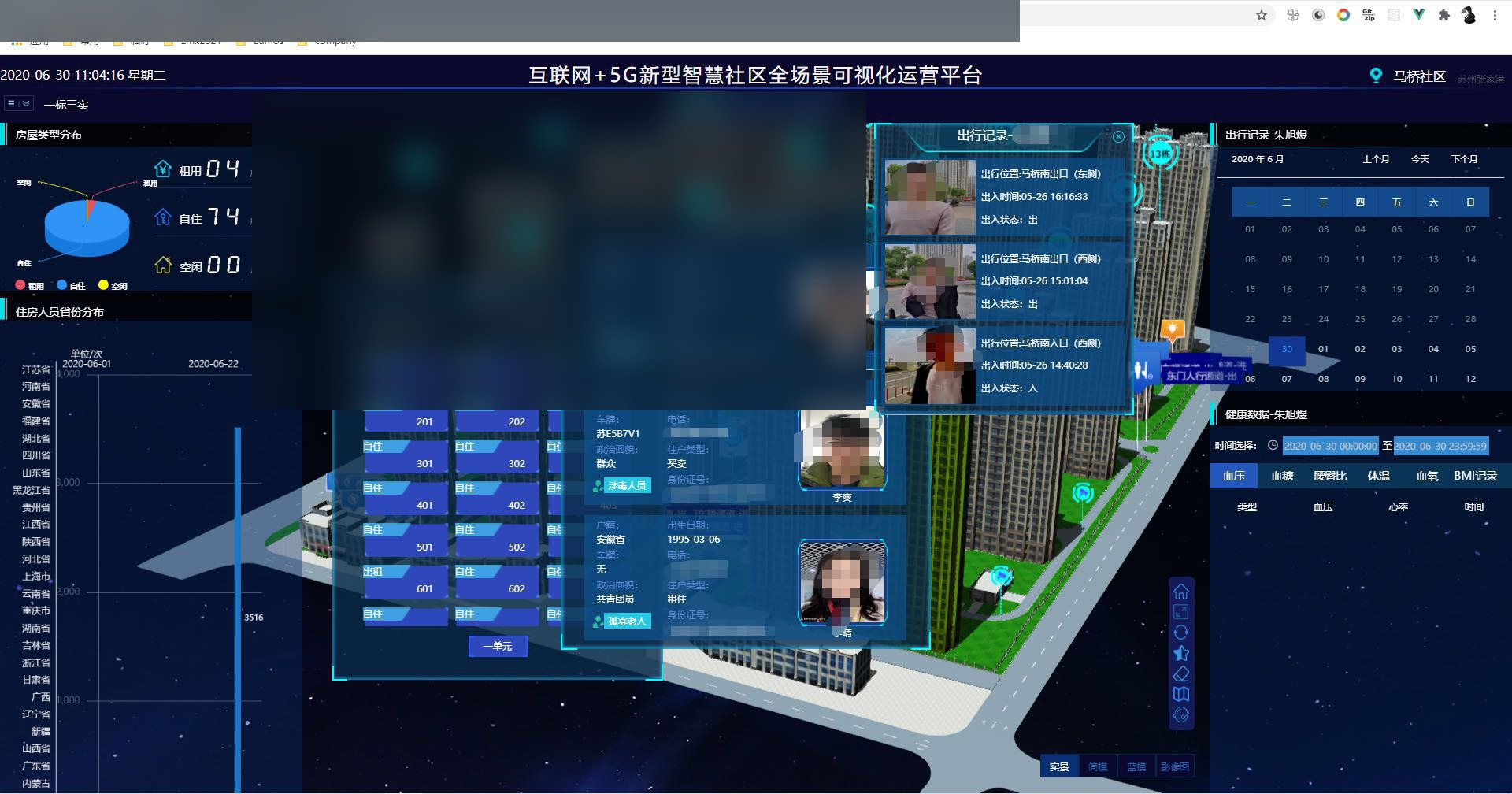Open the browser extensions puzzle menu
The width and height of the screenshot is (1512, 794).
(1443, 15)
